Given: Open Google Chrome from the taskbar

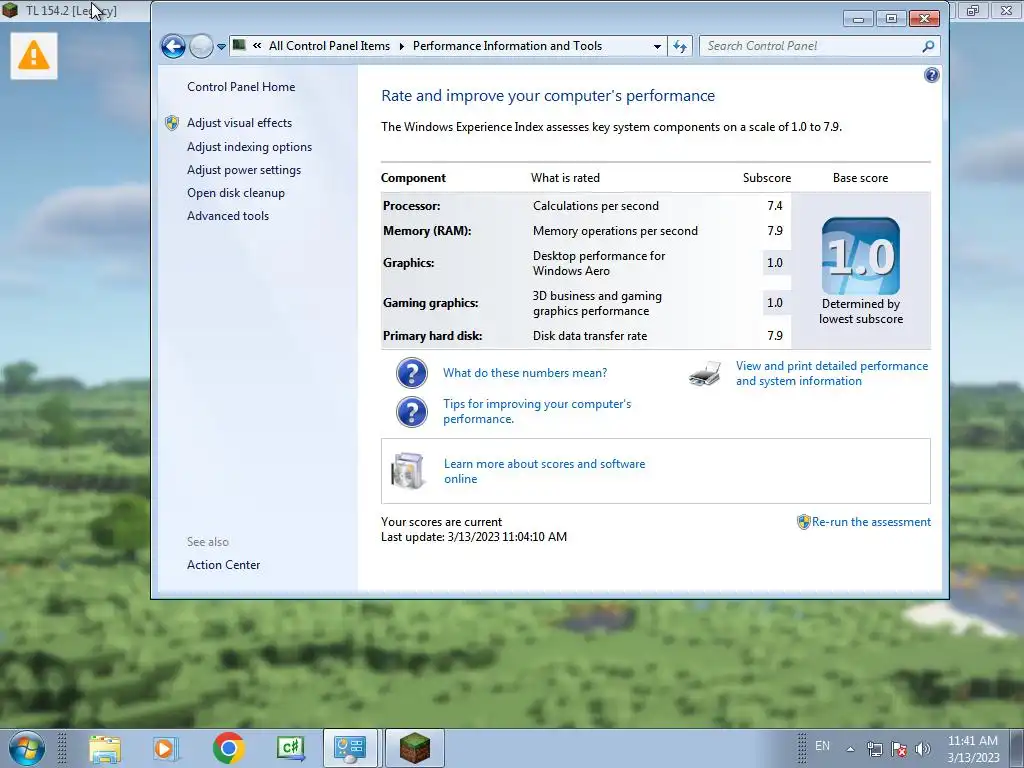Looking at the screenshot, I should click(229, 748).
